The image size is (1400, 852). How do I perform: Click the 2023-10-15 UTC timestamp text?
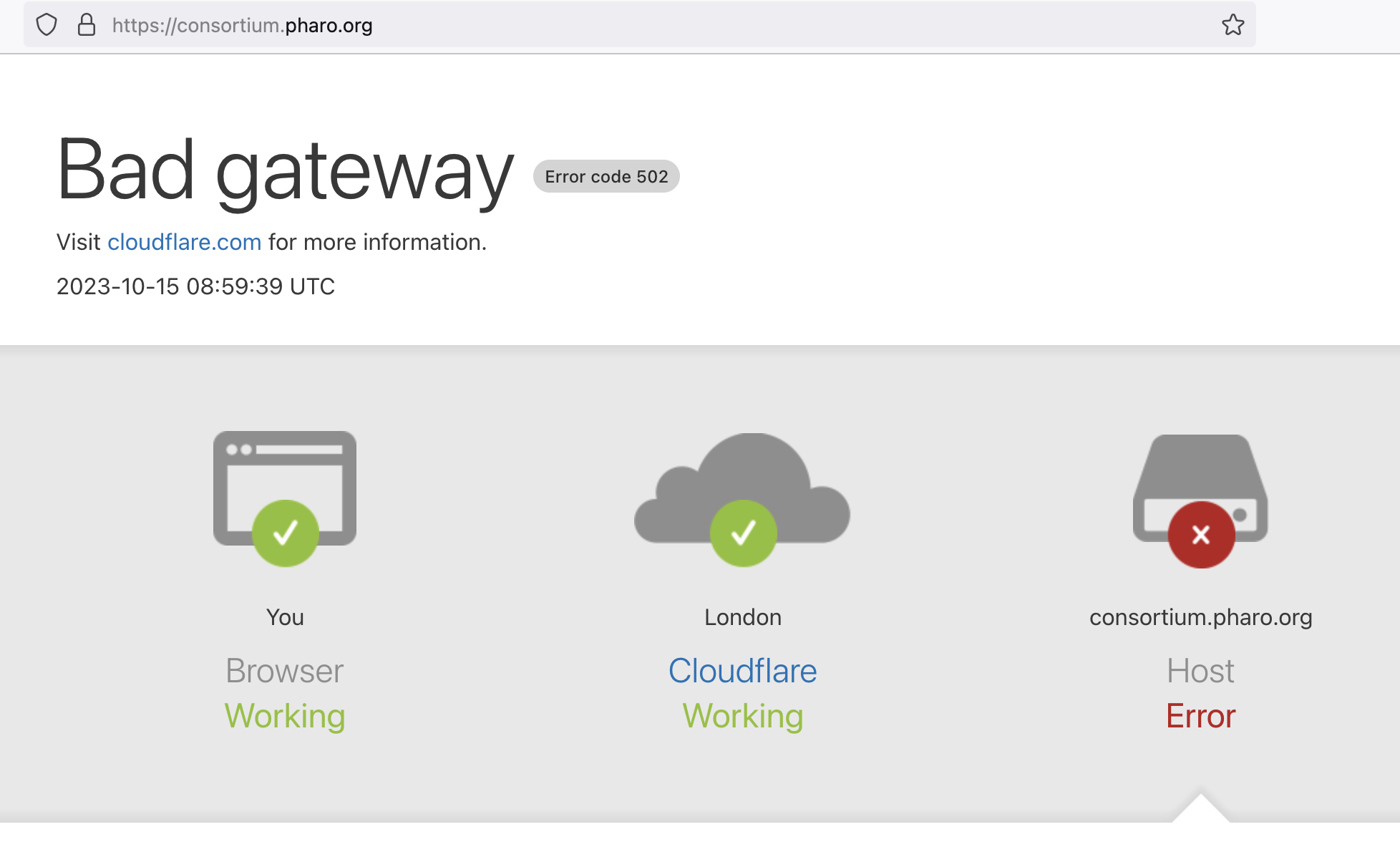click(x=195, y=287)
